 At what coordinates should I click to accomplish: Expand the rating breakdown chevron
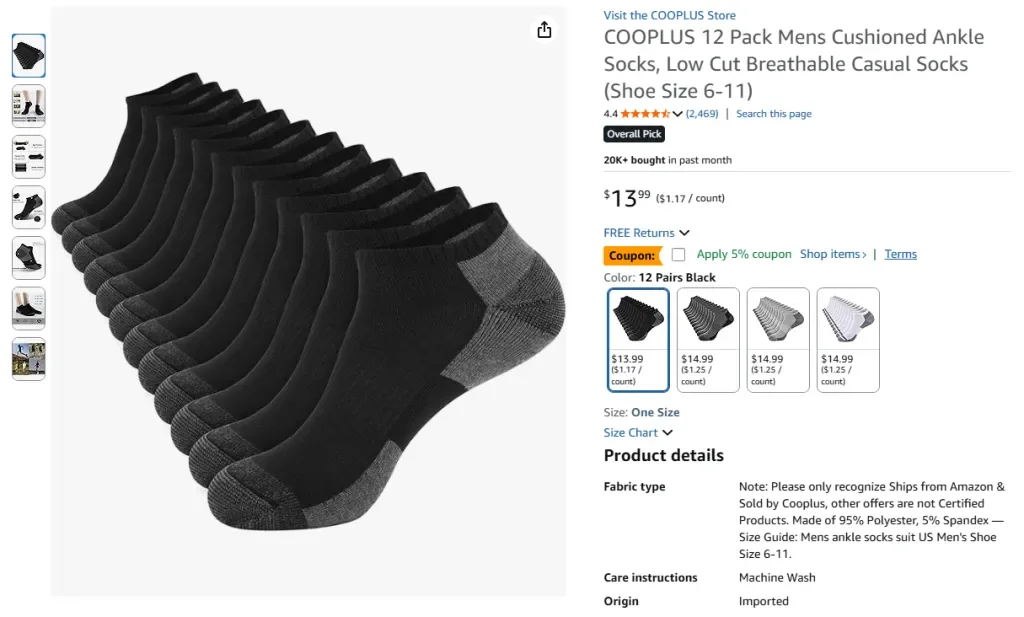[678, 114]
